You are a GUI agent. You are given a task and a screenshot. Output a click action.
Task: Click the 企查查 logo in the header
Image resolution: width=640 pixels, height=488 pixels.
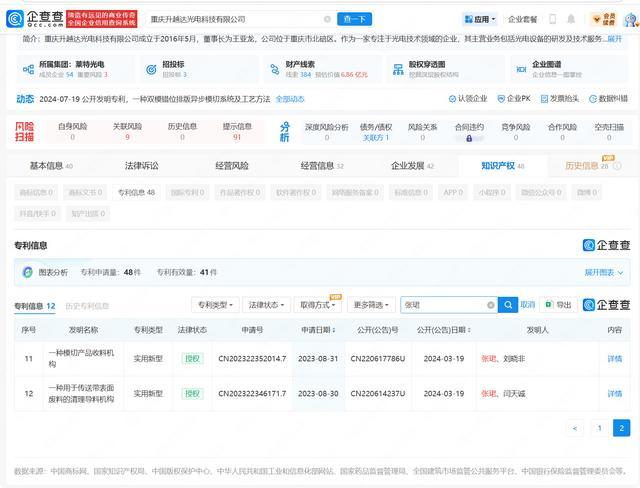point(35,18)
